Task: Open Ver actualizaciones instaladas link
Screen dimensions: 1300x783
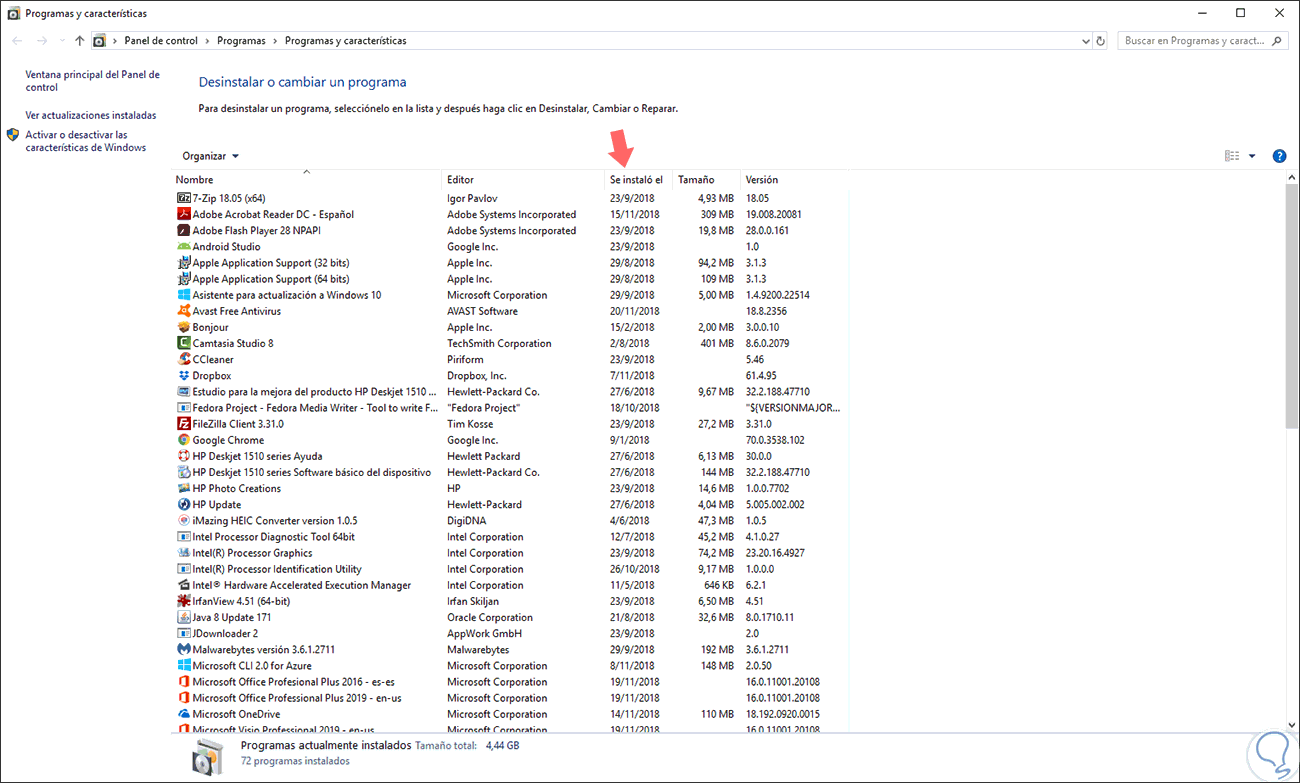Action: (90, 115)
